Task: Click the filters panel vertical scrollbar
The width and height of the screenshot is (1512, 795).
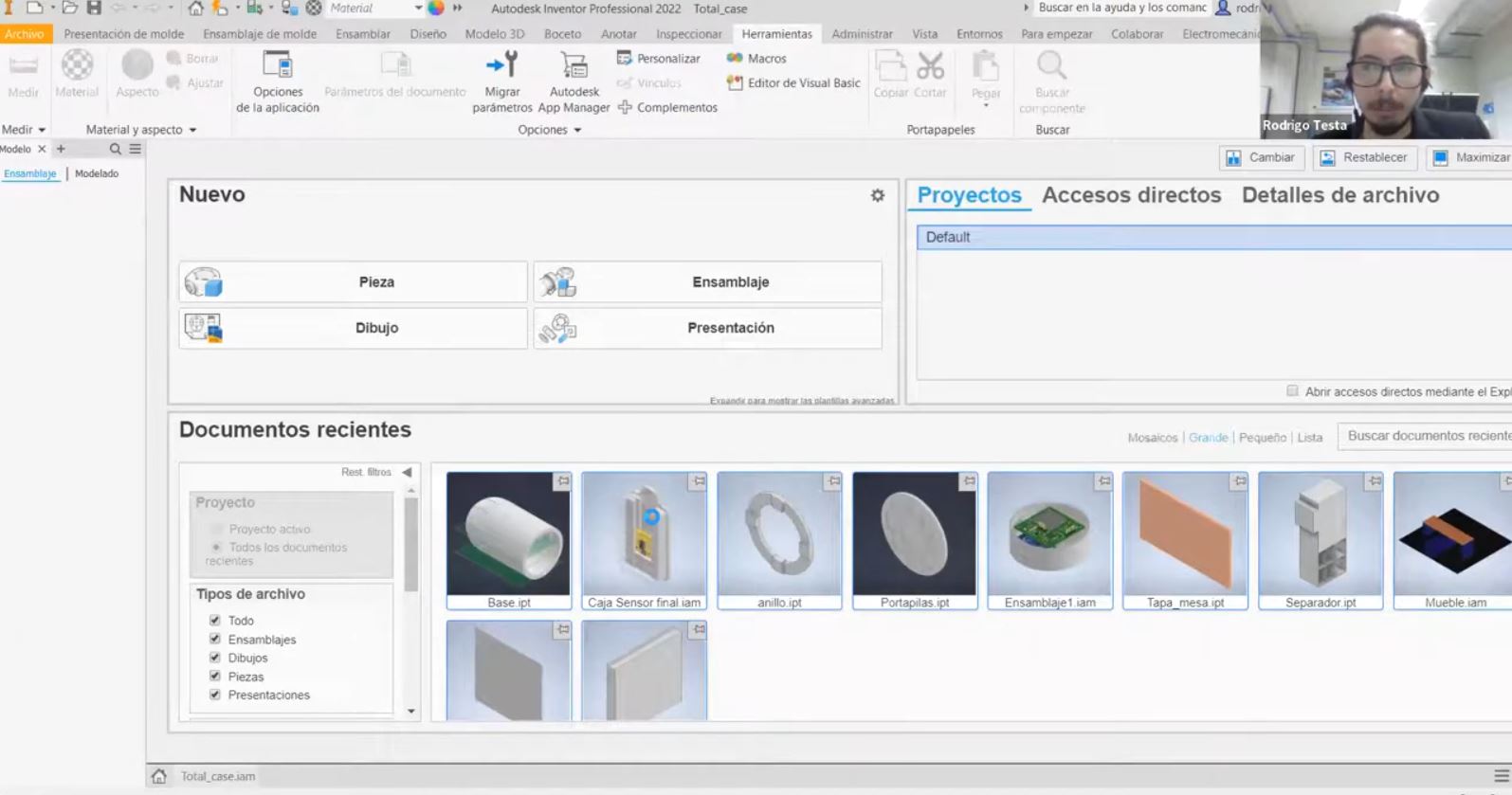Action: tap(411, 544)
